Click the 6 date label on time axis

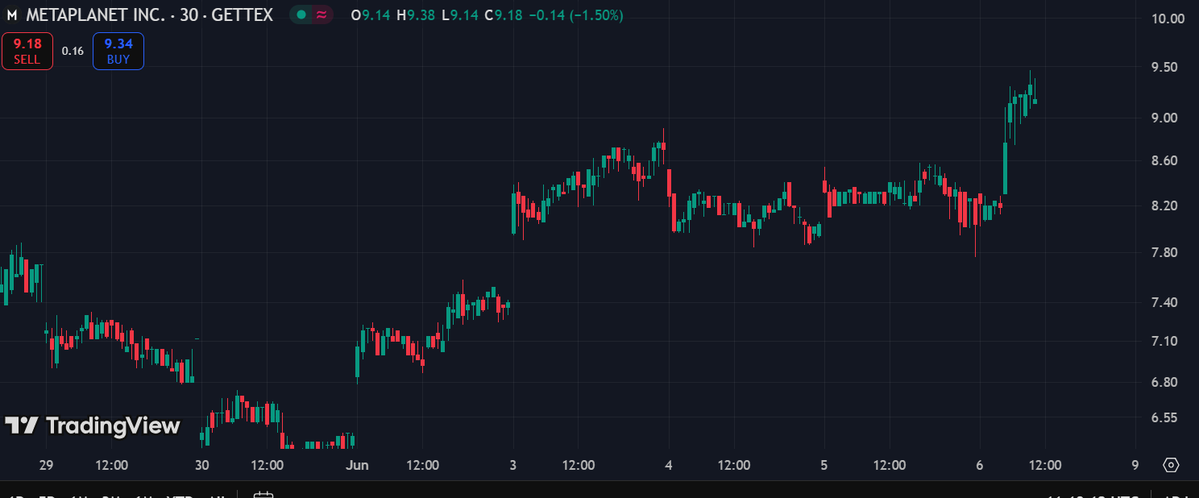(x=980, y=465)
